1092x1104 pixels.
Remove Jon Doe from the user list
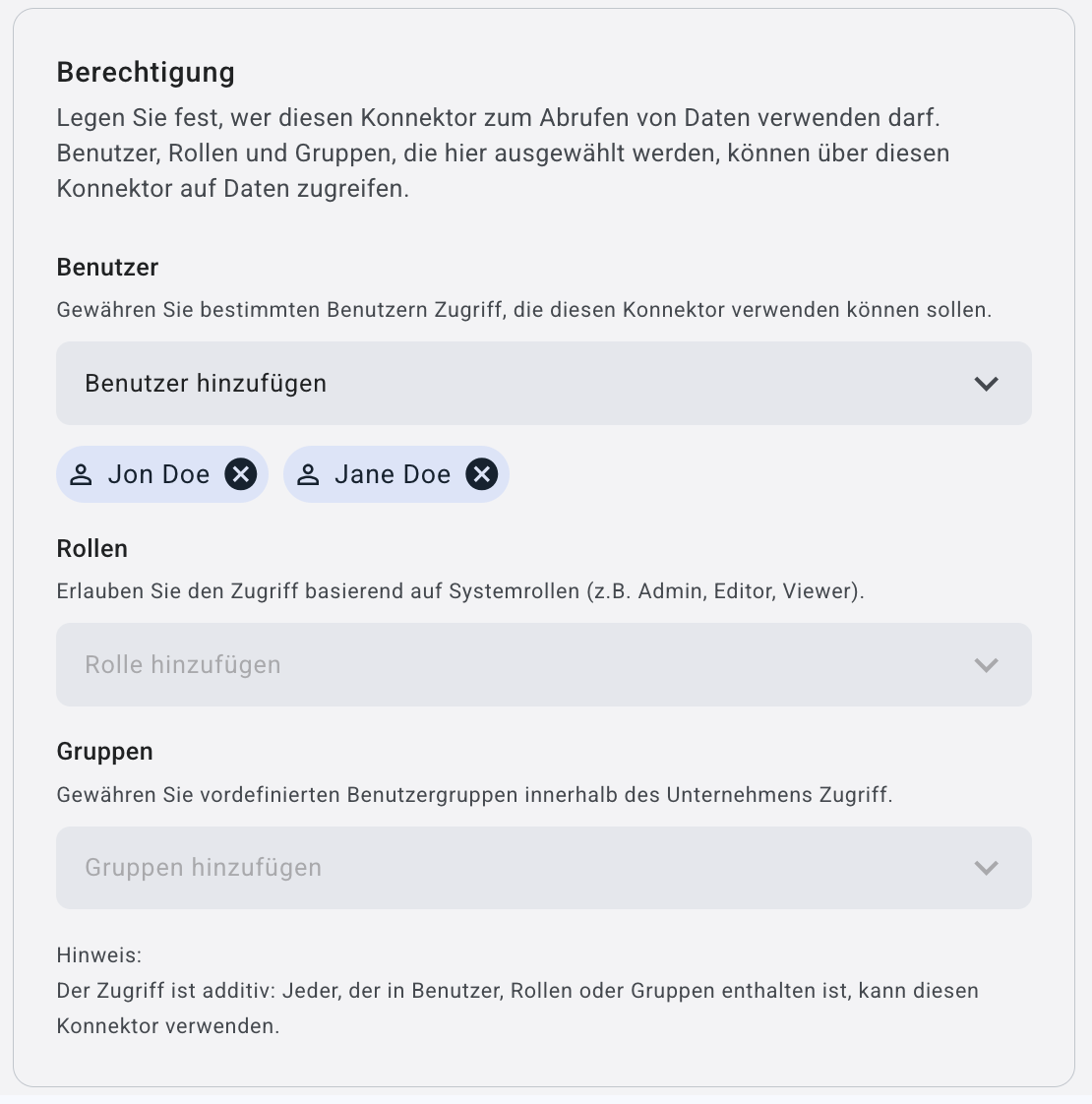(241, 474)
